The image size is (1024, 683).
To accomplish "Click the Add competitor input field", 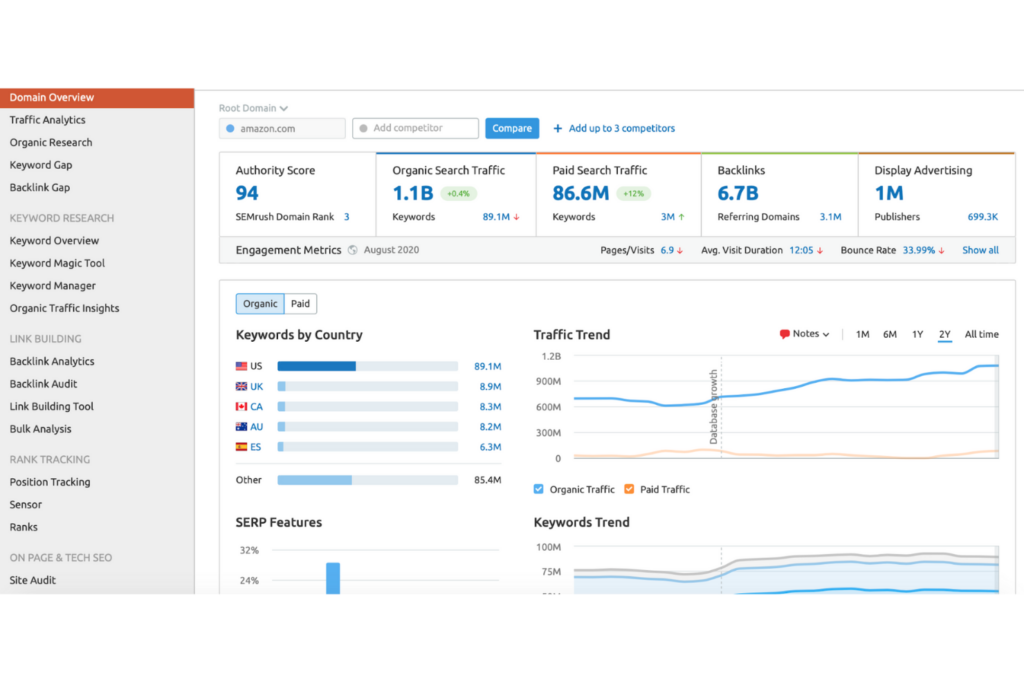I will tap(415, 128).
